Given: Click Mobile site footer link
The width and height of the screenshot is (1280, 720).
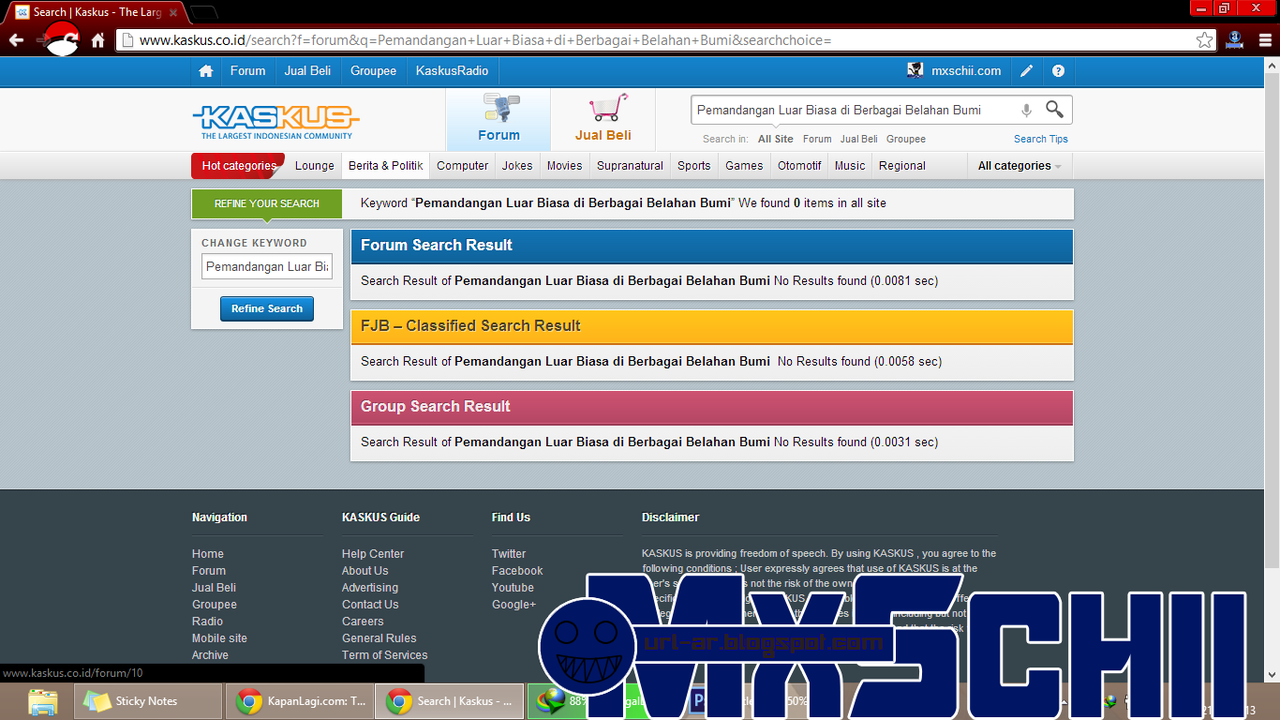Looking at the screenshot, I should pos(220,638).
